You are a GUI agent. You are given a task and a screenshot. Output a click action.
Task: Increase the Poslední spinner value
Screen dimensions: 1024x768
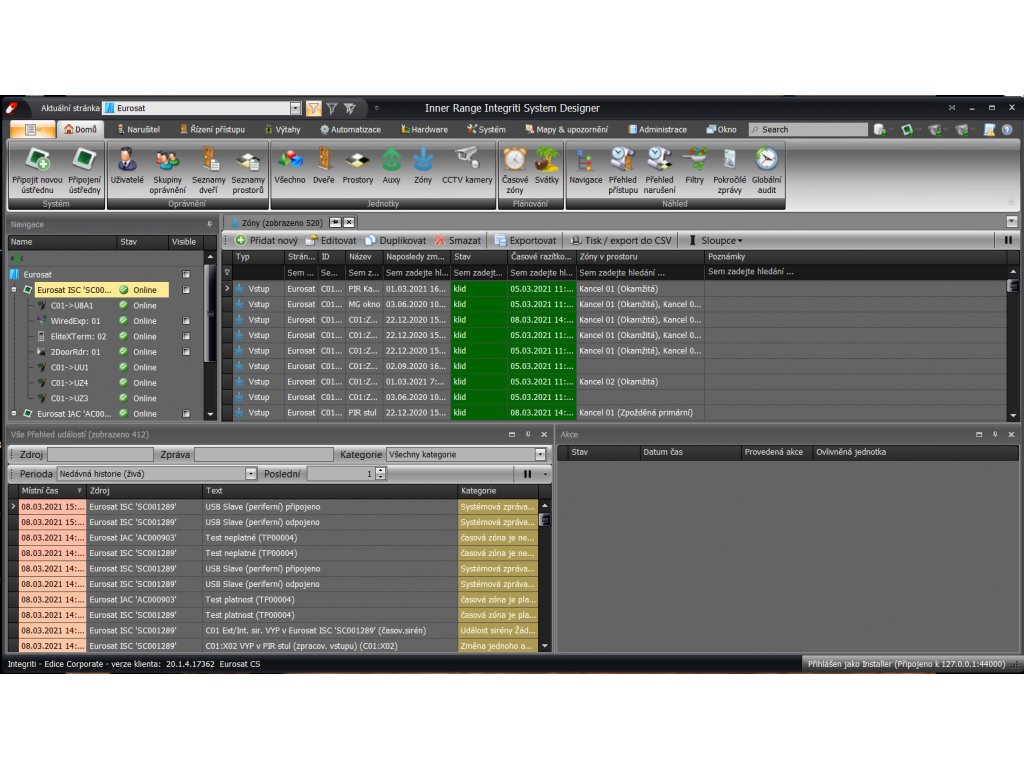pyautogui.click(x=380, y=471)
